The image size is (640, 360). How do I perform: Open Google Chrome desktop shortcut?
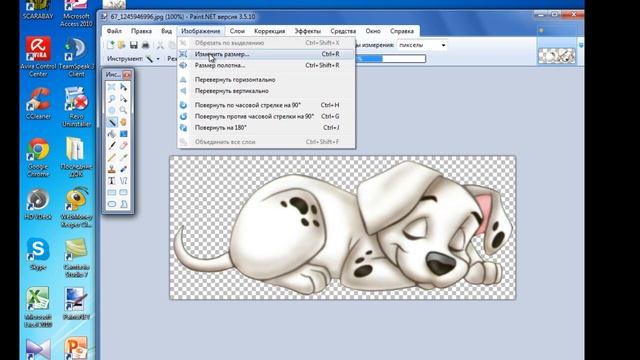tap(38, 158)
